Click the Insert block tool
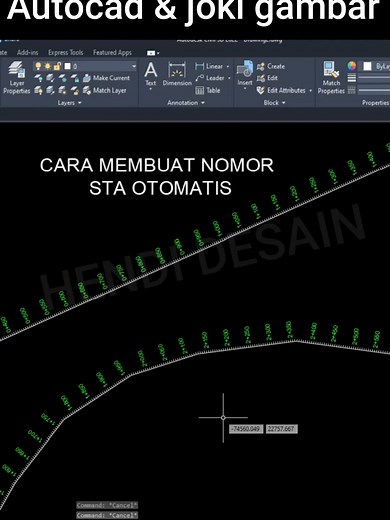 (x=245, y=73)
